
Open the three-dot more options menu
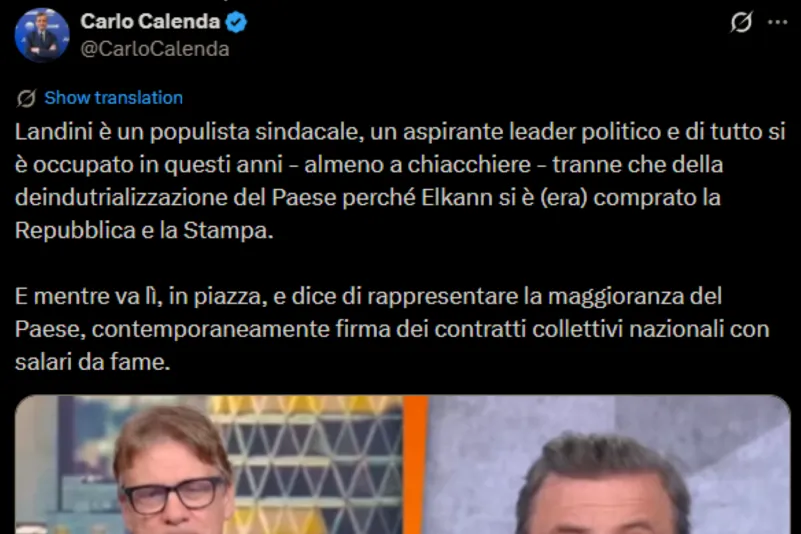coord(778,22)
